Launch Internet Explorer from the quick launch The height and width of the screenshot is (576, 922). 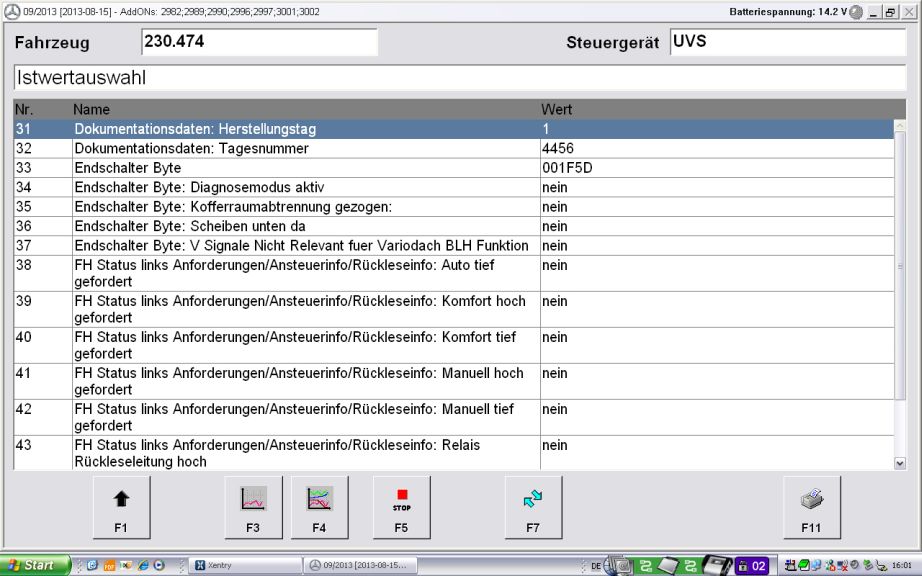[x=143, y=565]
